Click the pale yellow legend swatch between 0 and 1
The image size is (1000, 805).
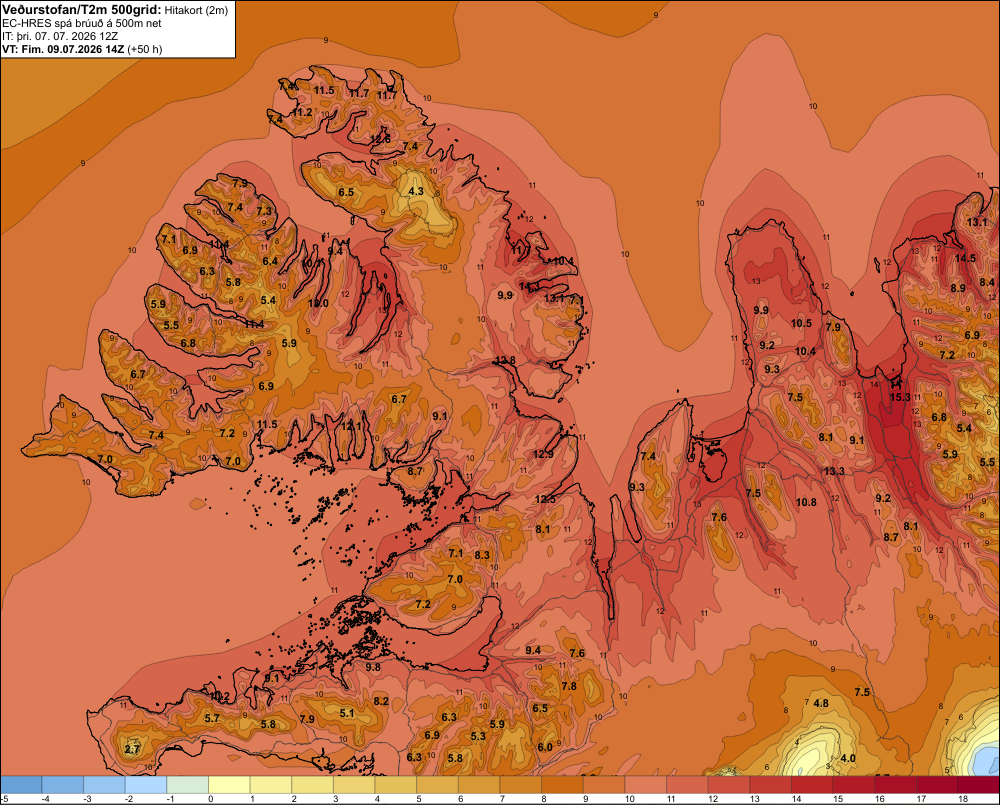point(230,785)
